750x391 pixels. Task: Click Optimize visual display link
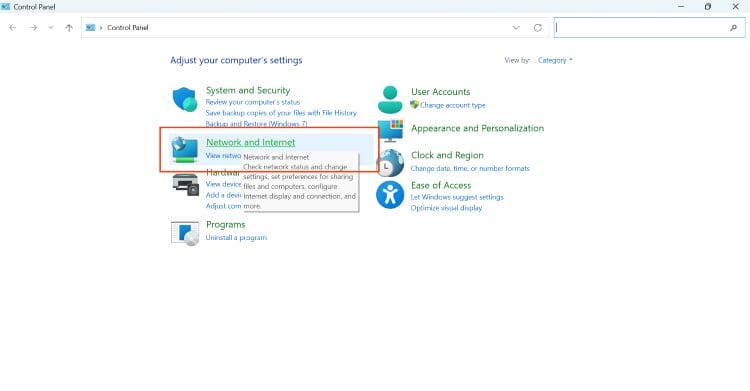(446, 208)
